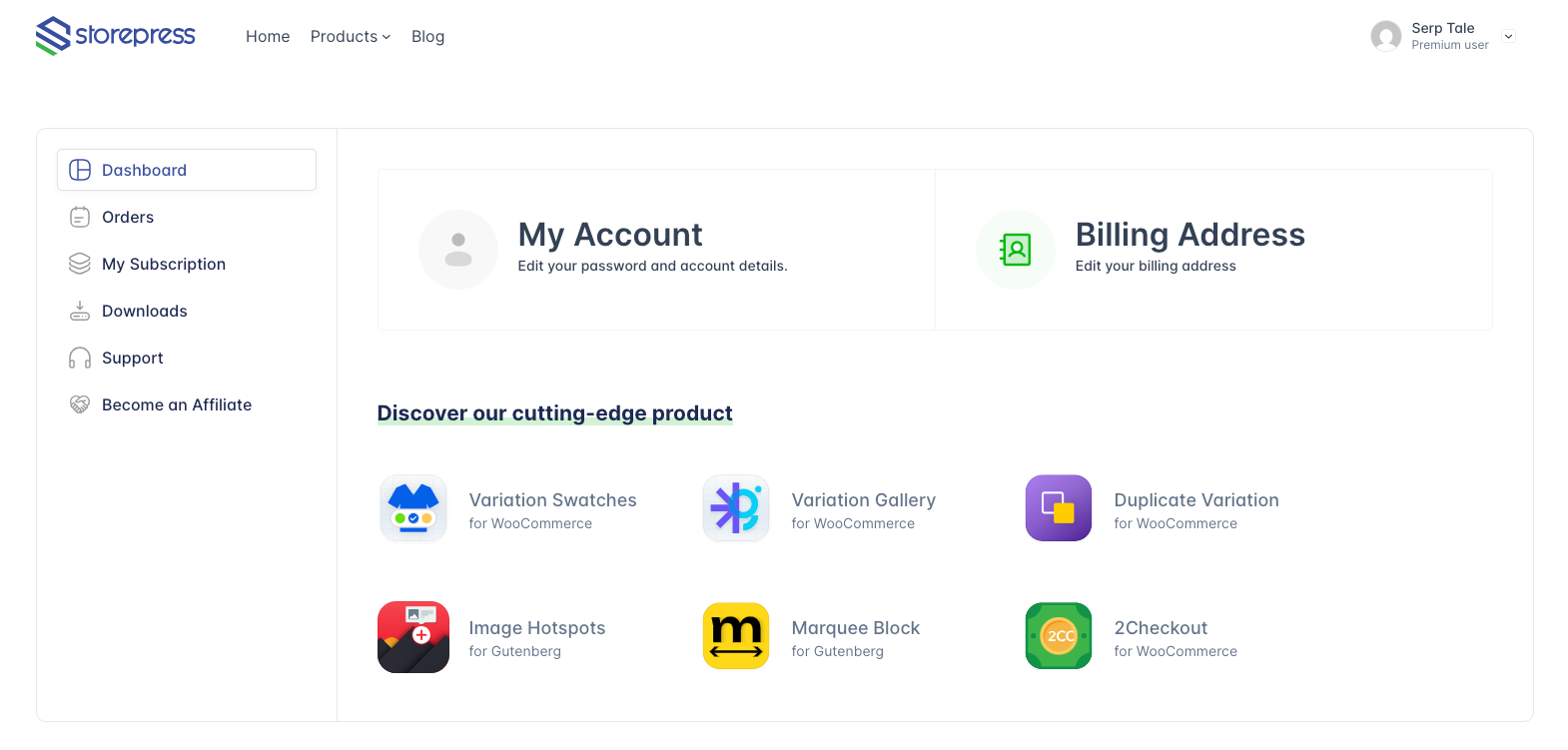Open the user account dropdown chevron
Screen dimensions: 1568x750
pyautogui.click(x=1508, y=36)
